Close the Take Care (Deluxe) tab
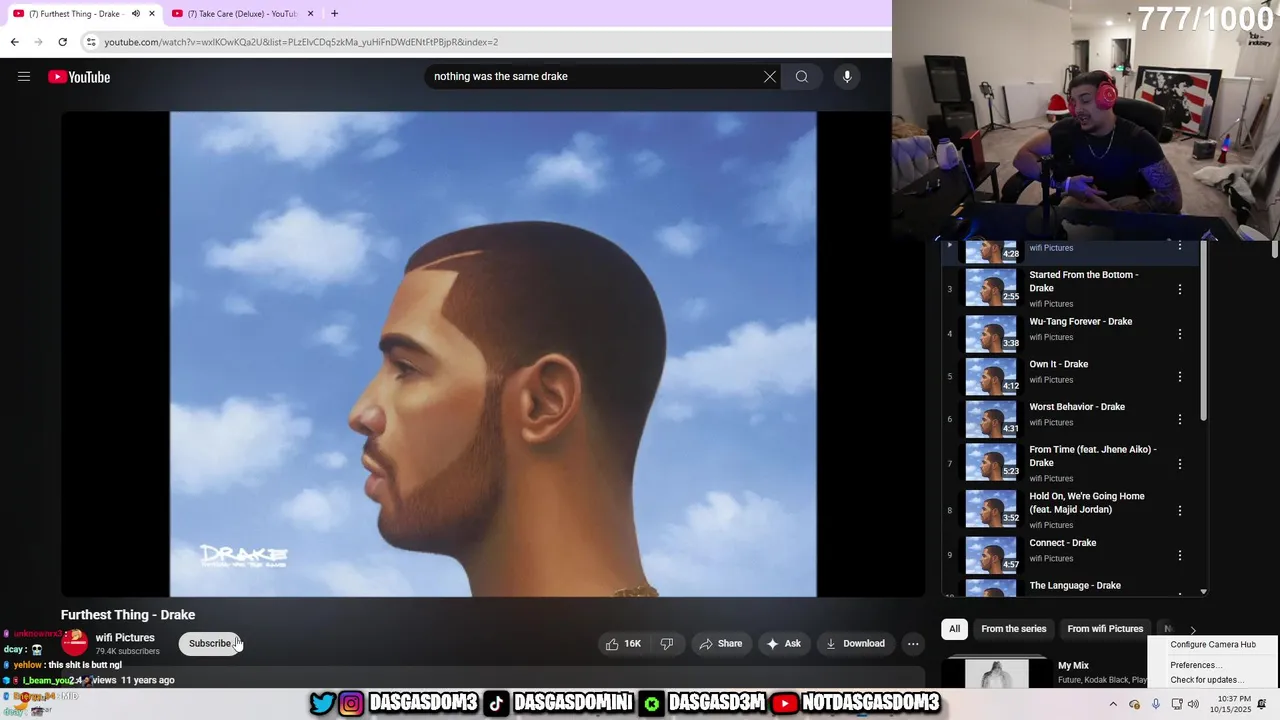 pos(310,14)
